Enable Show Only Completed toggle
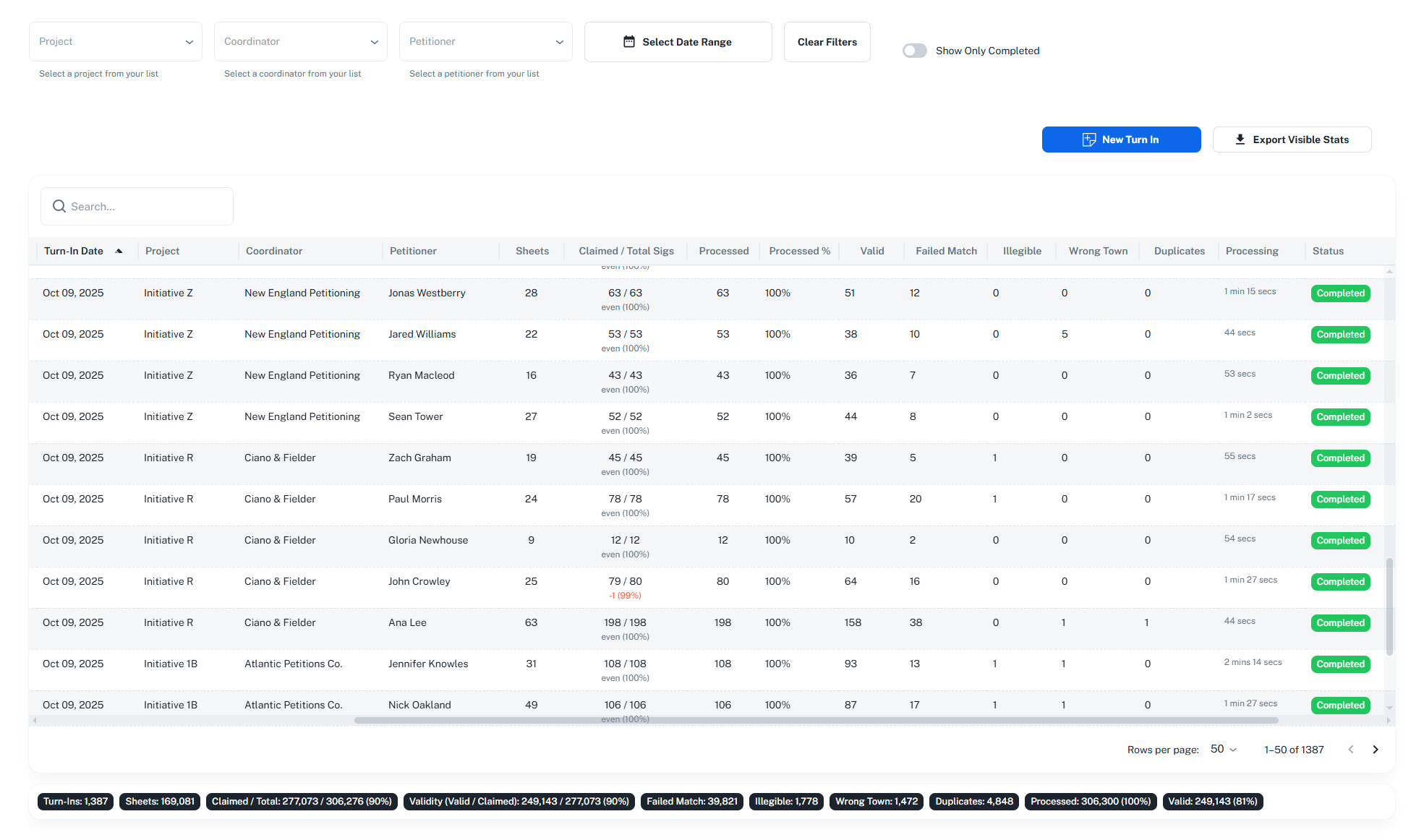This screenshot has width=1424, height=840. coord(914,51)
